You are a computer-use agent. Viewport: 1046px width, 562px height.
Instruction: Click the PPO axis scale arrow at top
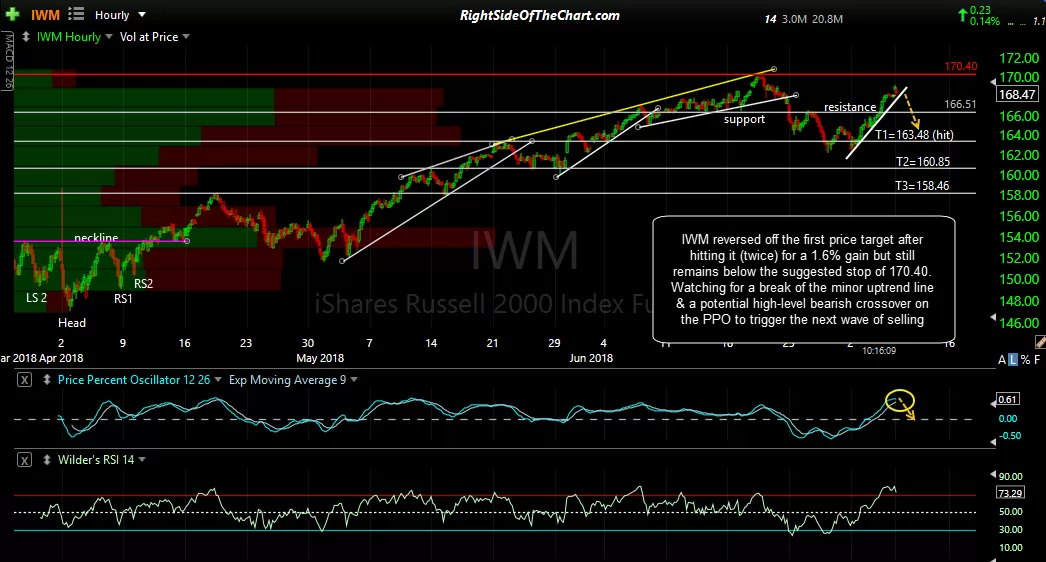point(992,403)
